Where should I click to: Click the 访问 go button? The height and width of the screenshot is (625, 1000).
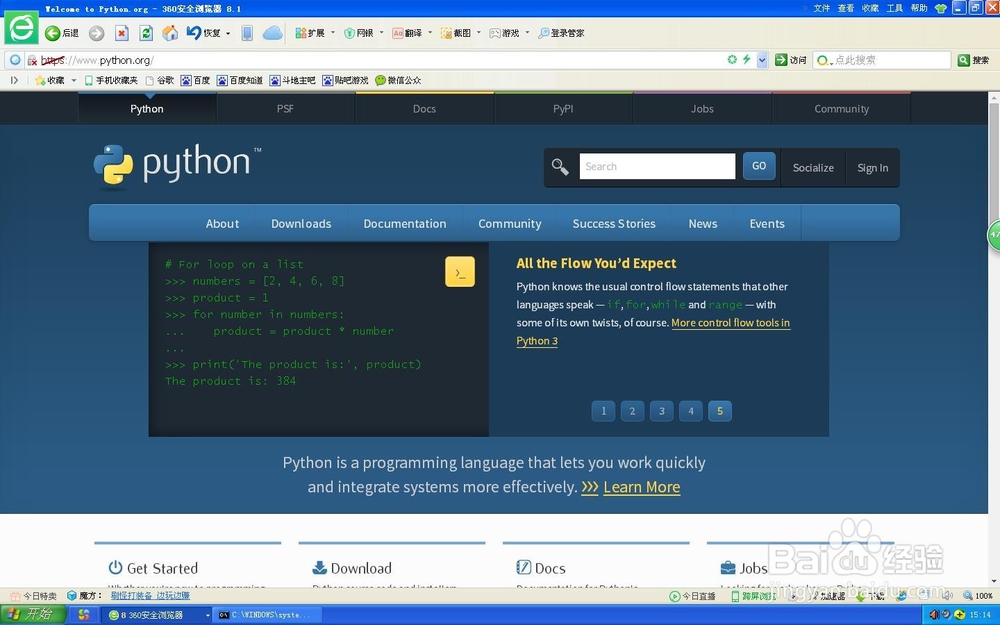coord(791,60)
